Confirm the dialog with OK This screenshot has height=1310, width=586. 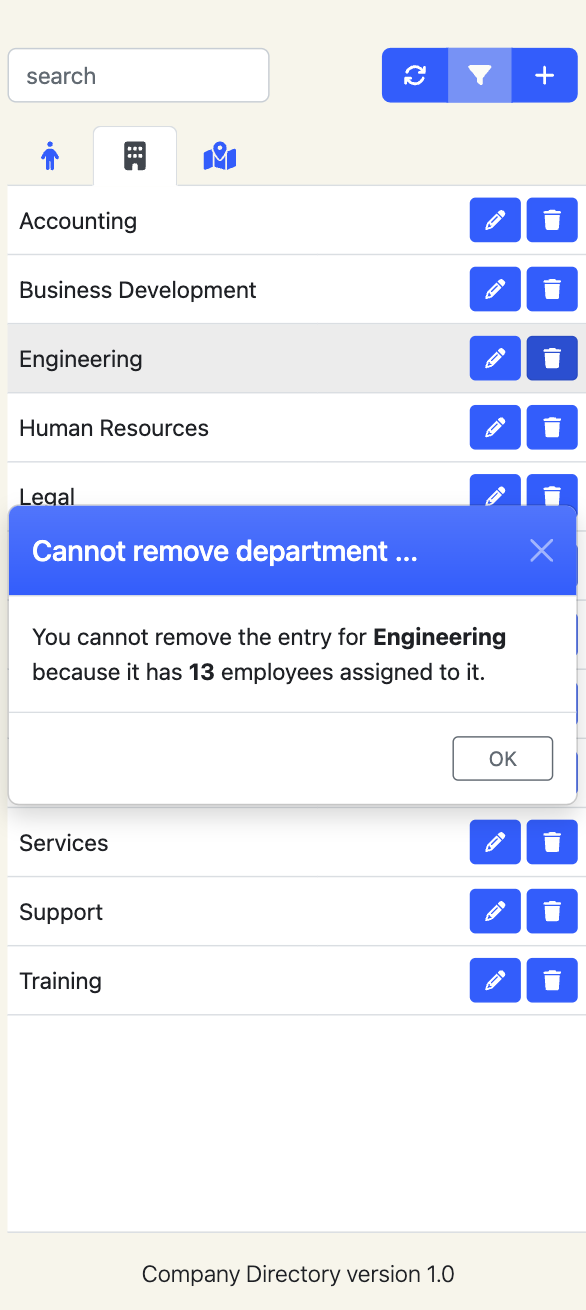(503, 758)
